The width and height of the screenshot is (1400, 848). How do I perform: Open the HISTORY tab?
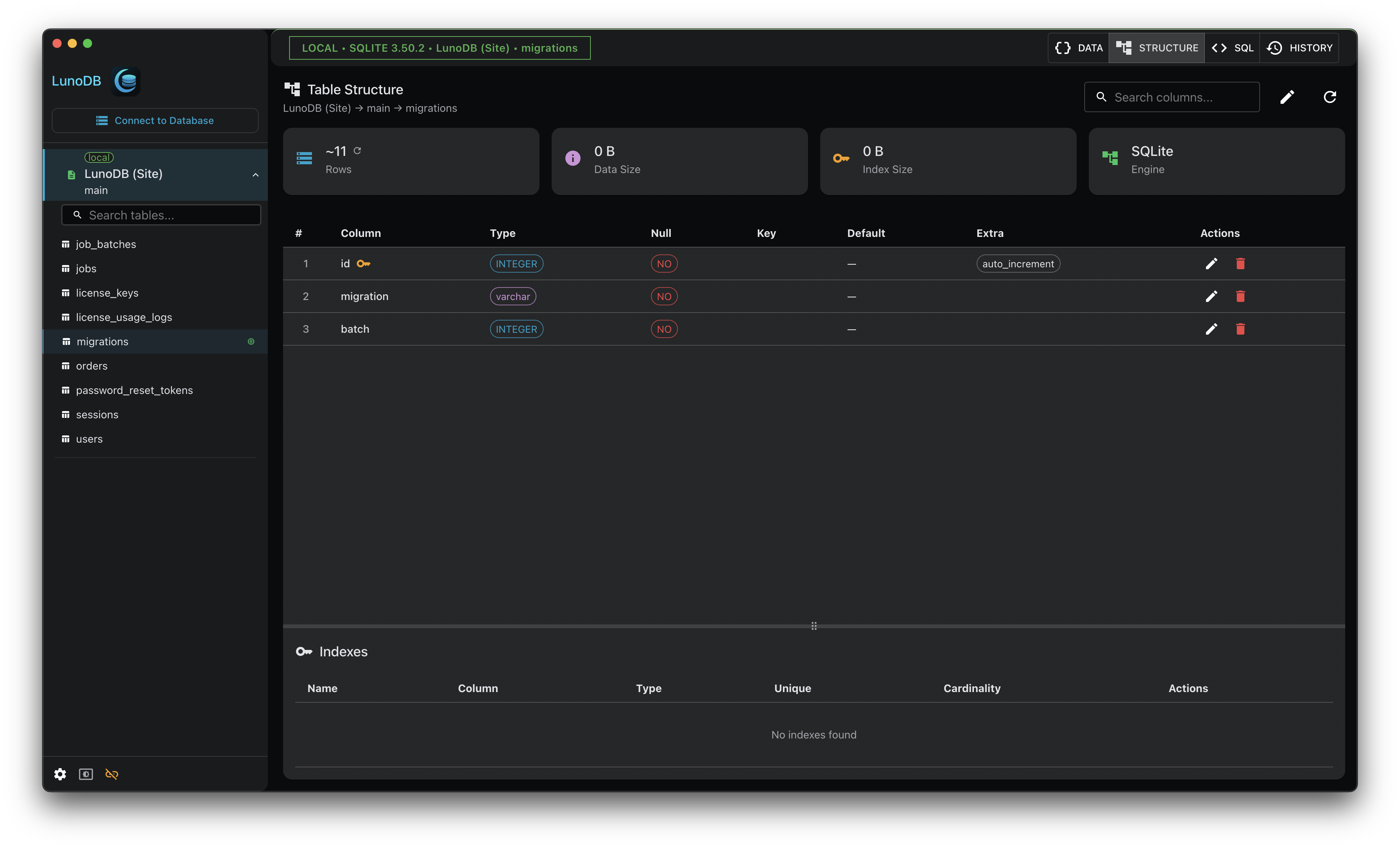pos(1299,48)
